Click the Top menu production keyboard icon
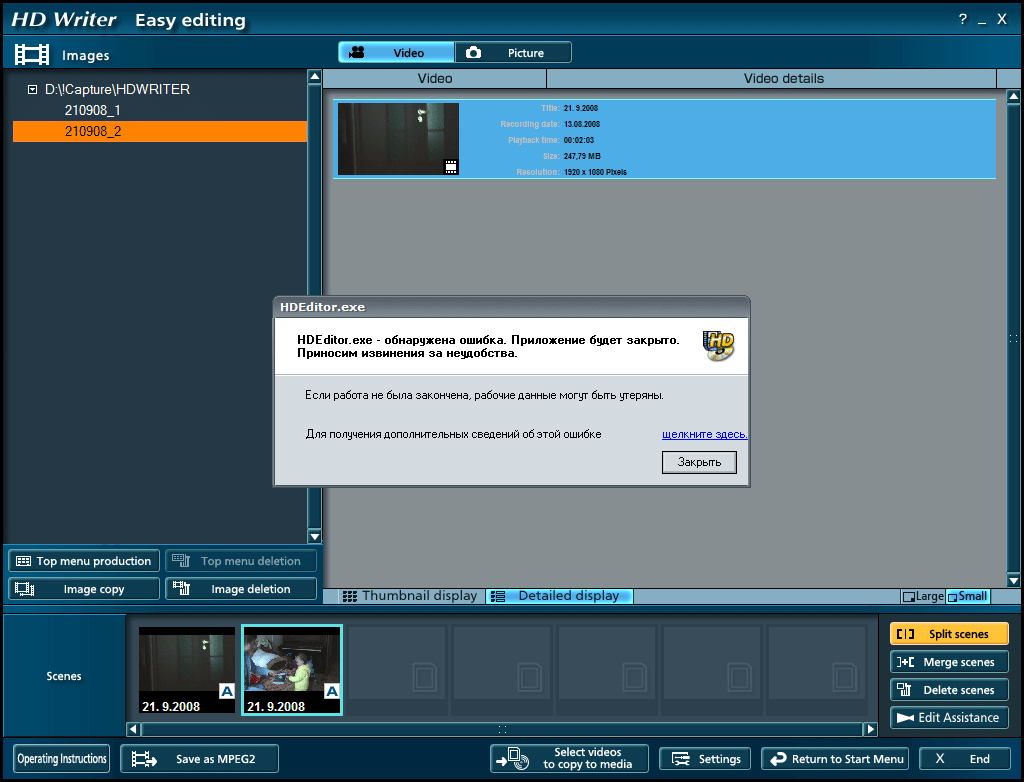 (x=24, y=561)
